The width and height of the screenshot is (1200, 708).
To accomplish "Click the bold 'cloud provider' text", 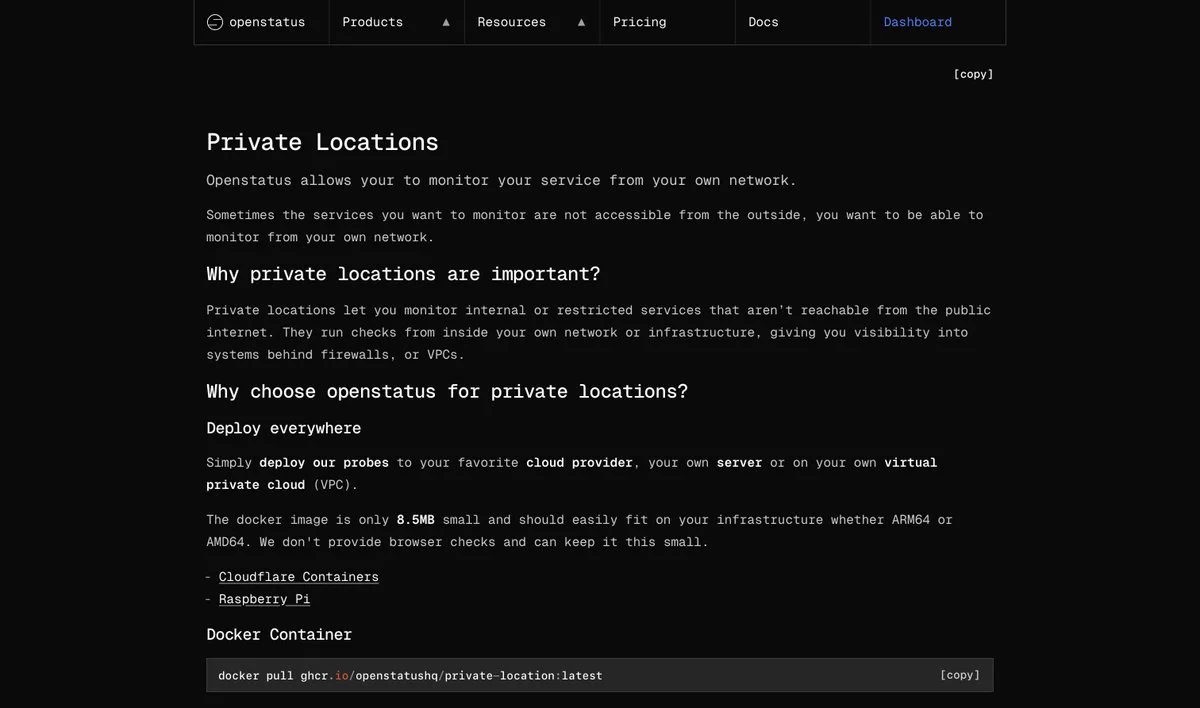I will click(579, 463).
